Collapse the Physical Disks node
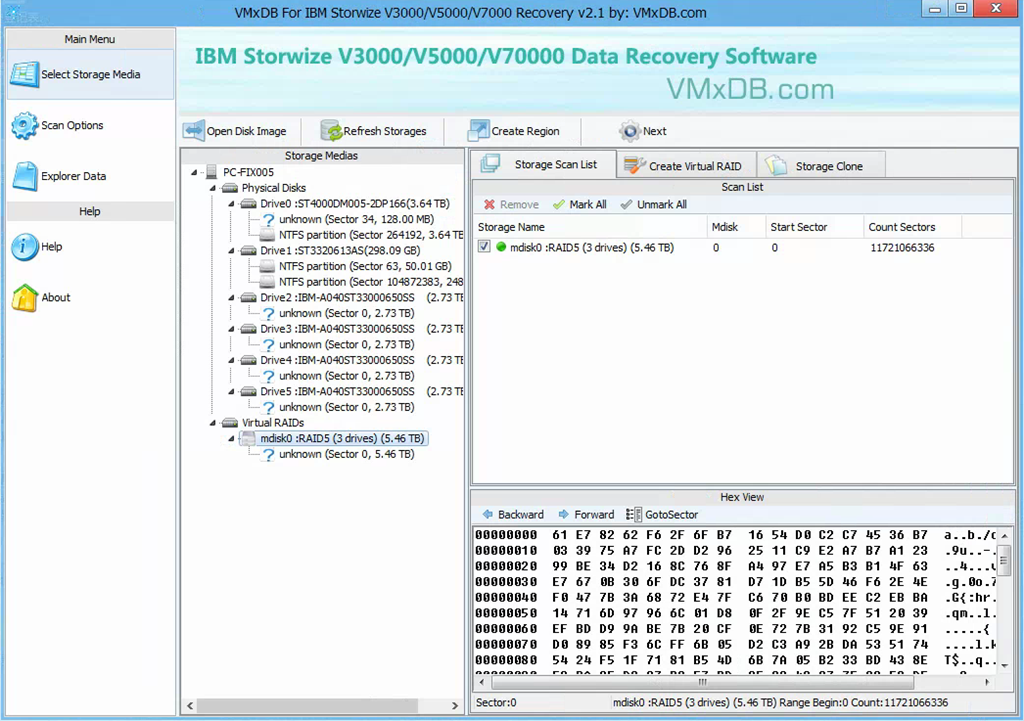1024x721 pixels. (x=213, y=188)
